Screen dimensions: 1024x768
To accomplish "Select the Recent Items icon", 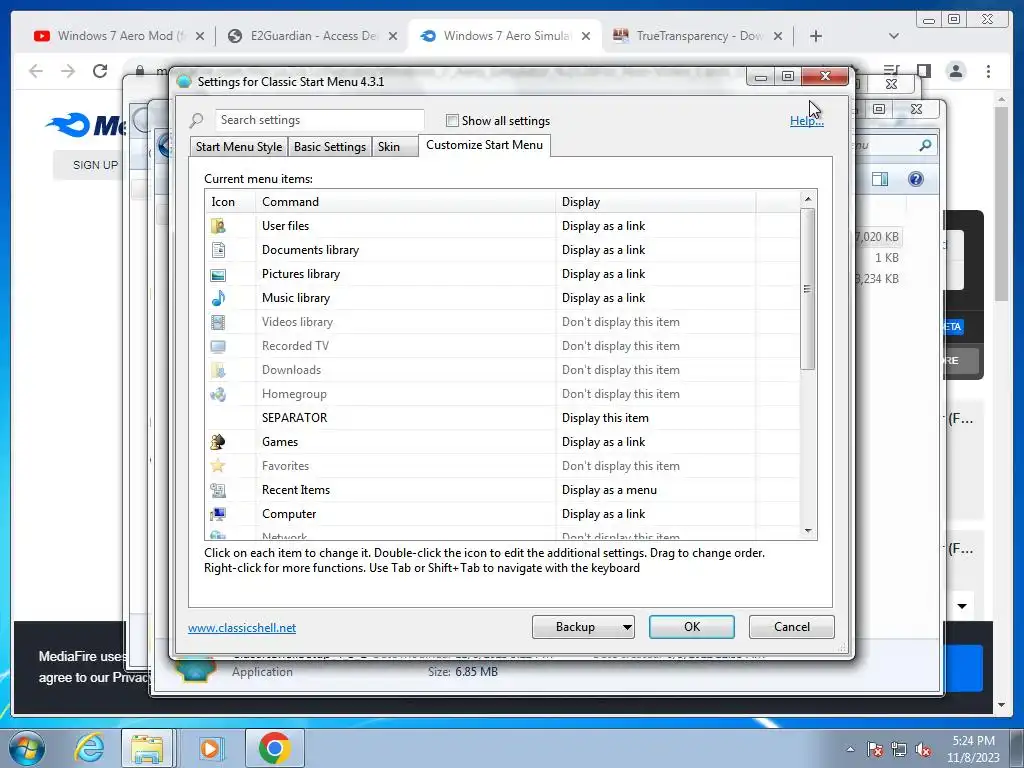I will 218,490.
